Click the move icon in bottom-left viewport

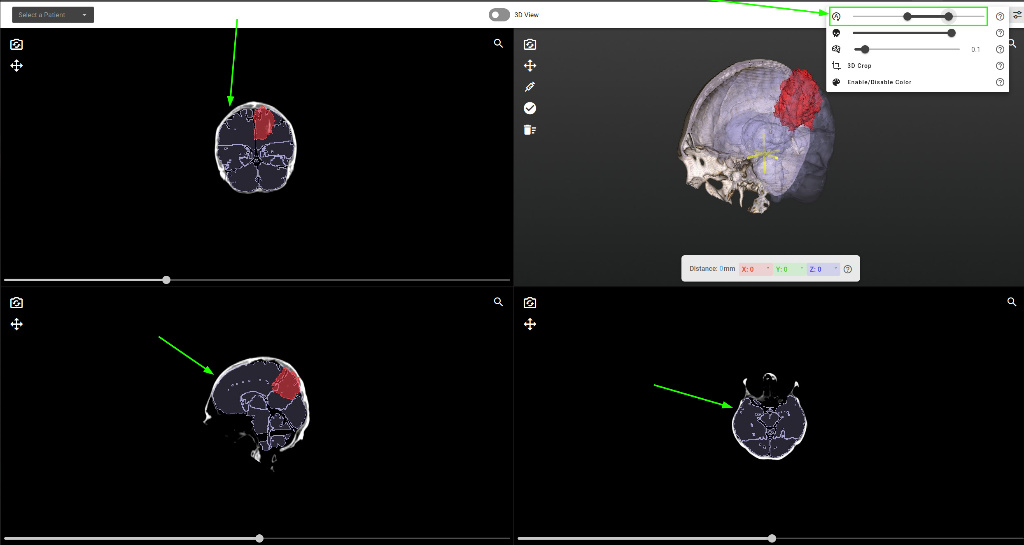click(x=16, y=324)
